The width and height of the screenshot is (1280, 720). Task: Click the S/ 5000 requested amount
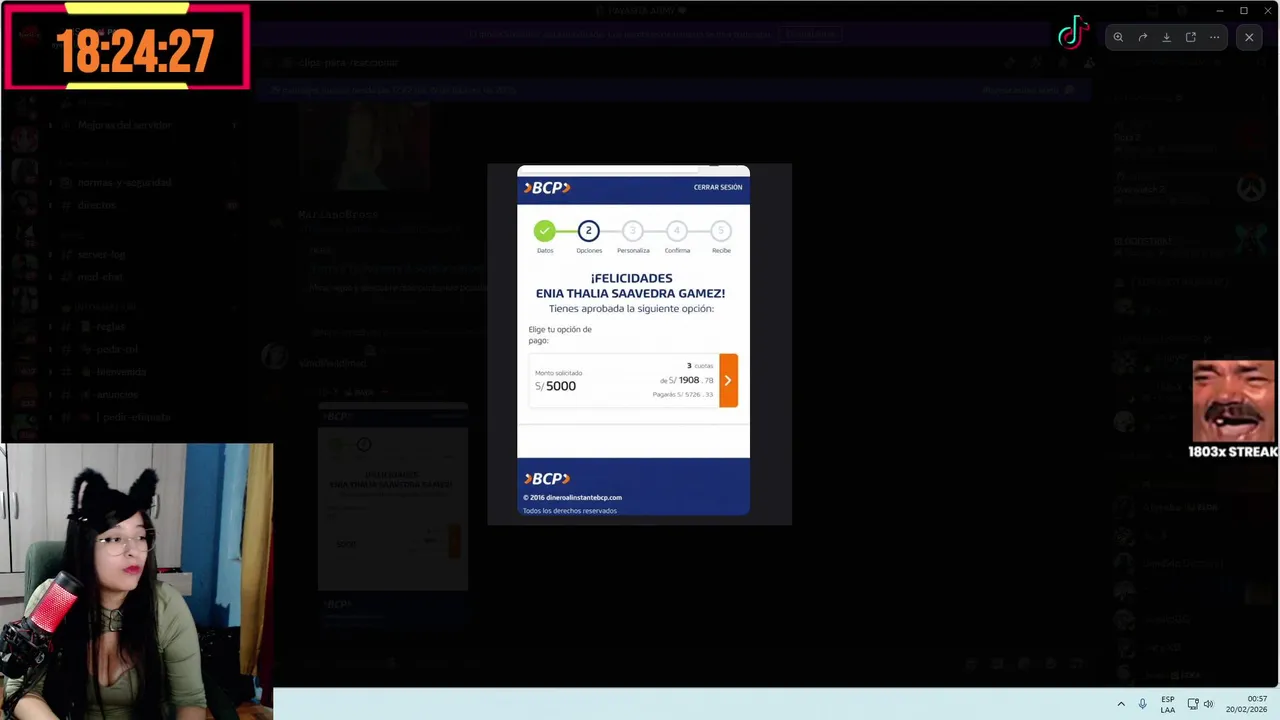tap(555, 386)
